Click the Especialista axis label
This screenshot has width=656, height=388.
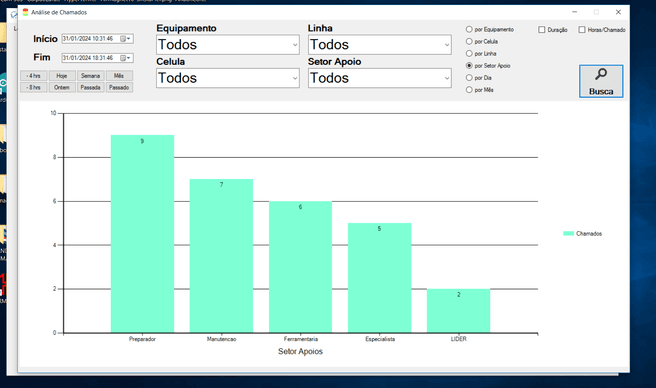(x=380, y=339)
